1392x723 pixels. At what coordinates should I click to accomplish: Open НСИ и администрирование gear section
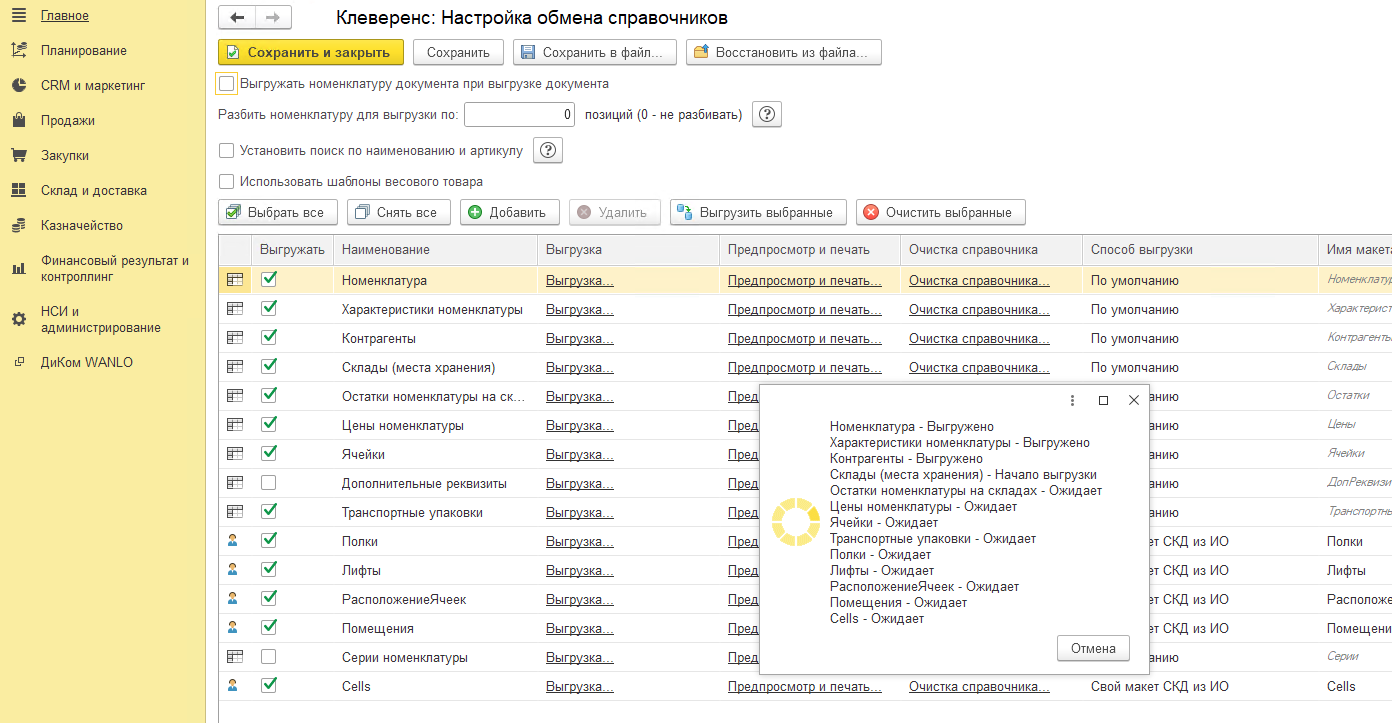[100, 319]
